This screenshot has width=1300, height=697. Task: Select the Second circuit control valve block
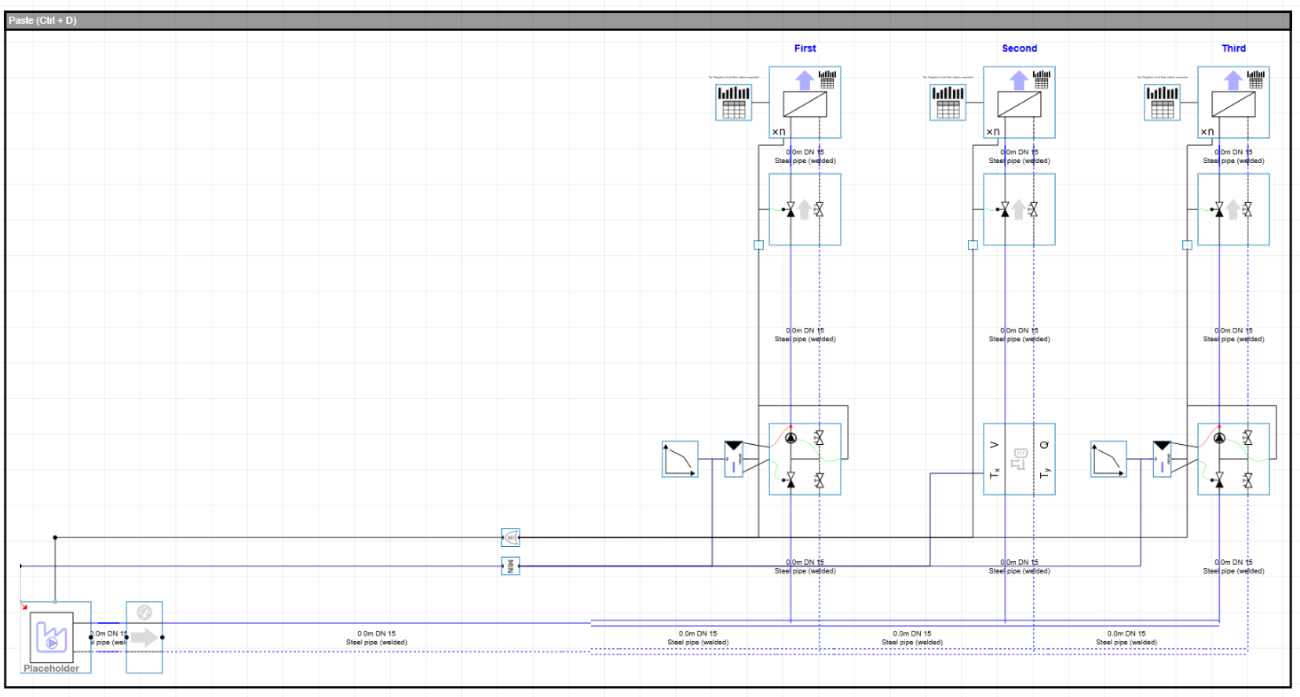click(1018, 209)
